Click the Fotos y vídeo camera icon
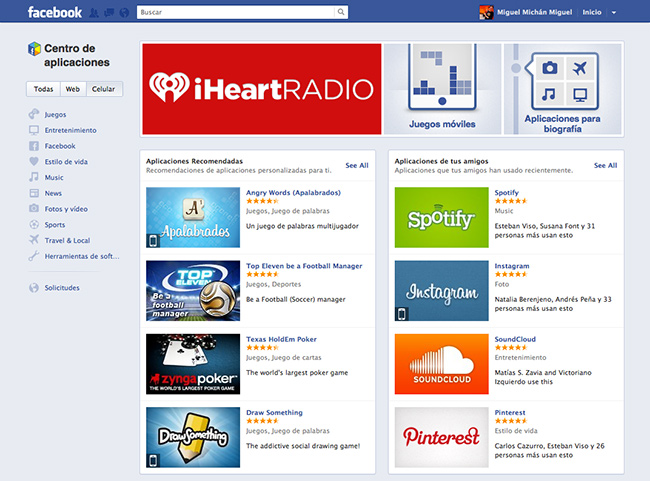The width and height of the screenshot is (650, 481). point(34,209)
